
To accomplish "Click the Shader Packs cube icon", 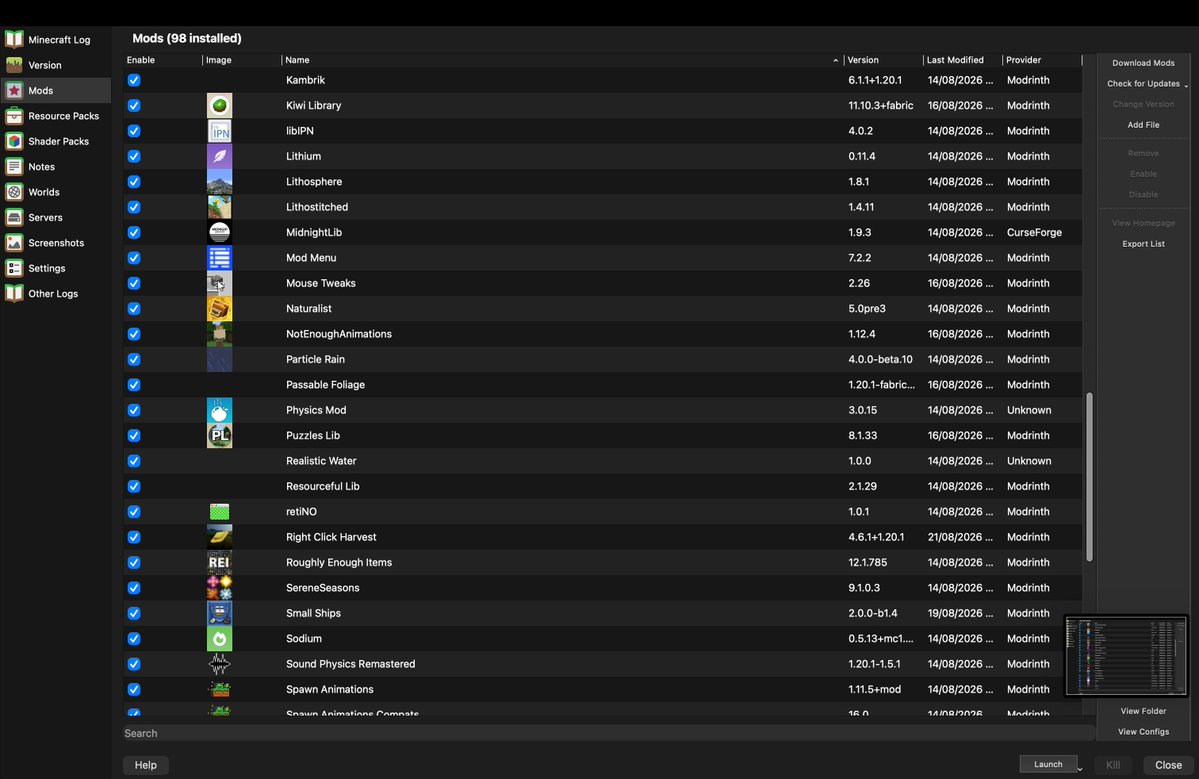I will click(x=14, y=141).
